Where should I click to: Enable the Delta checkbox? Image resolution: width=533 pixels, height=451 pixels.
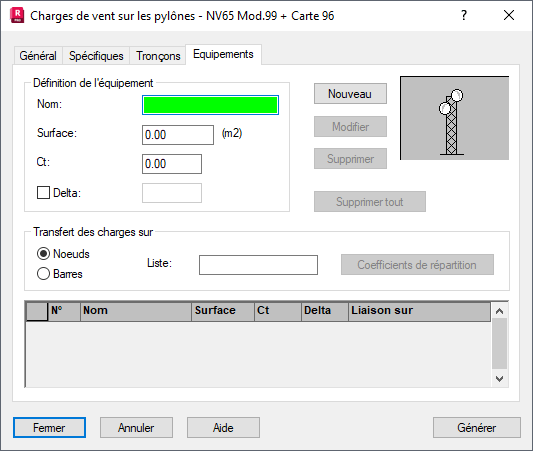43,193
